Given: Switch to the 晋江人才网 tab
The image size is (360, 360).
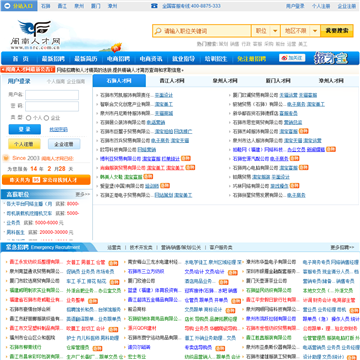Looking at the screenshot, I should [x=172, y=81].
